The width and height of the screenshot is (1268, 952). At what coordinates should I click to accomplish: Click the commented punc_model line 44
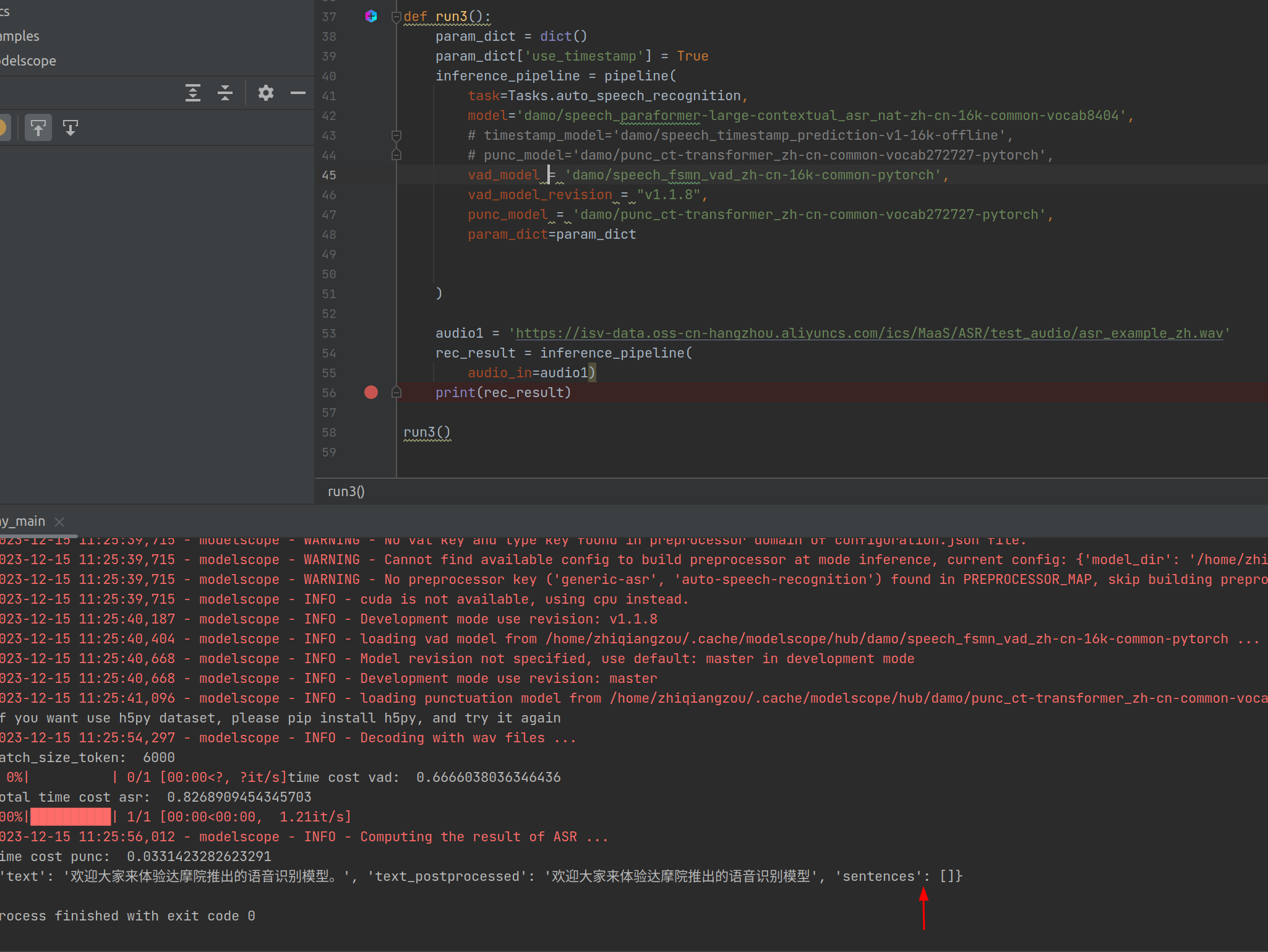761,155
